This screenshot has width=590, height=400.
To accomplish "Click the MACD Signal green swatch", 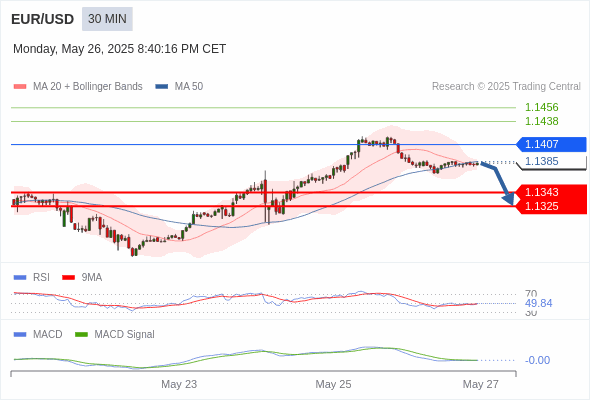I will 81,335.
